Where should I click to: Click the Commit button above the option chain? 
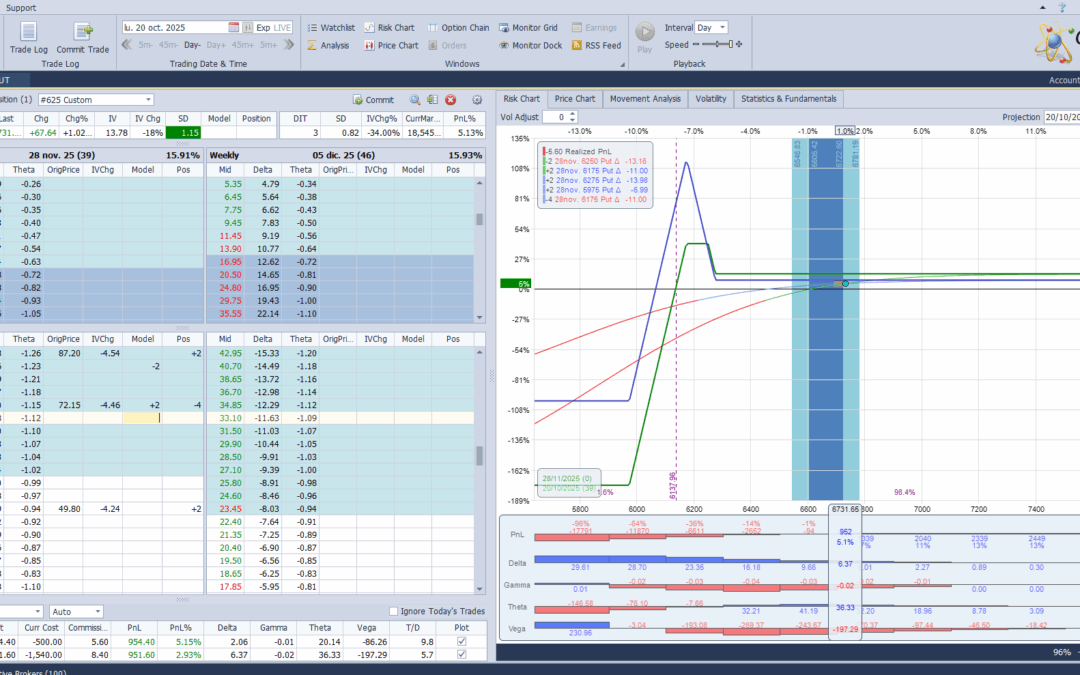coord(373,100)
